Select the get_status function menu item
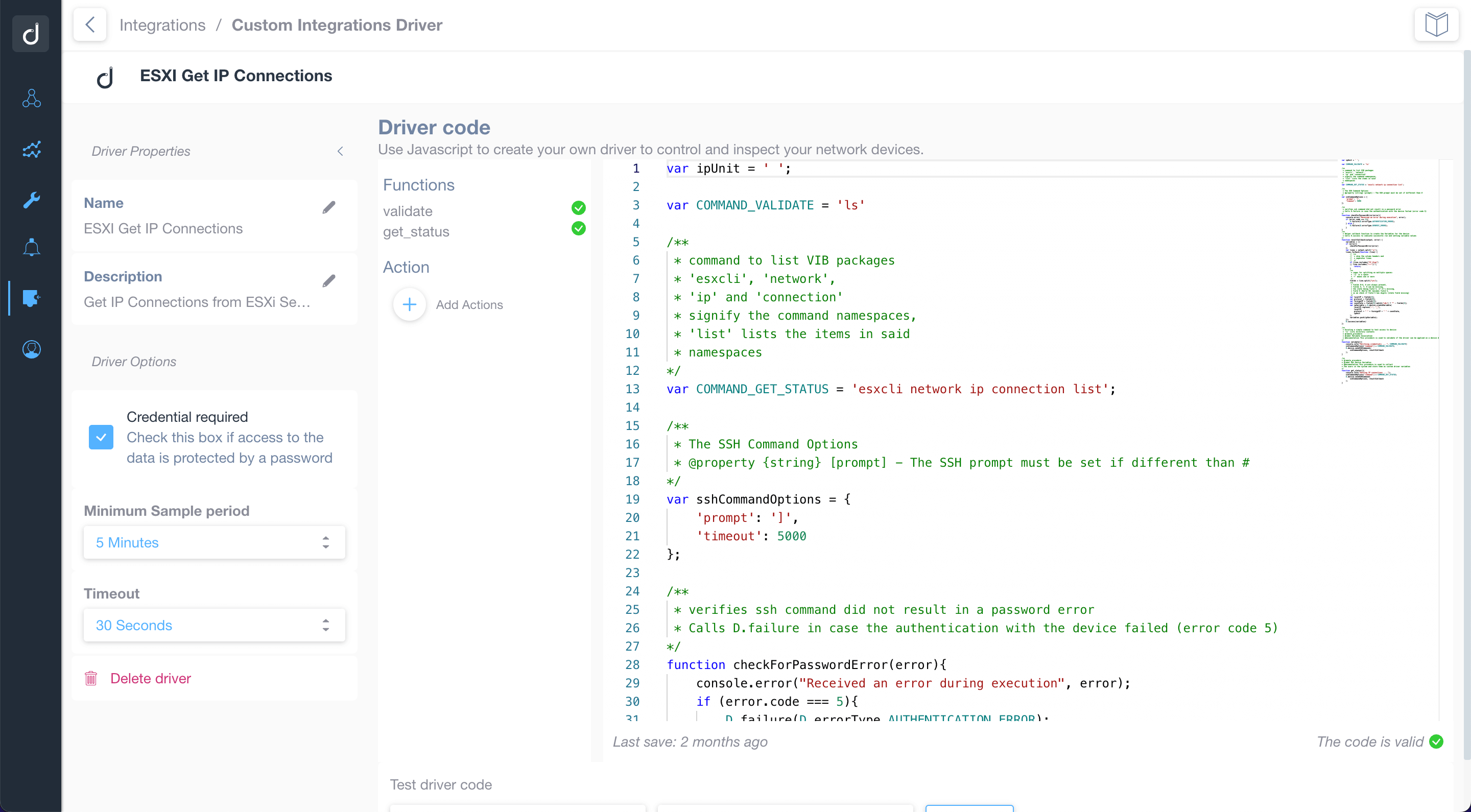The width and height of the screenshot is (1471, 812). coord(416,231)
